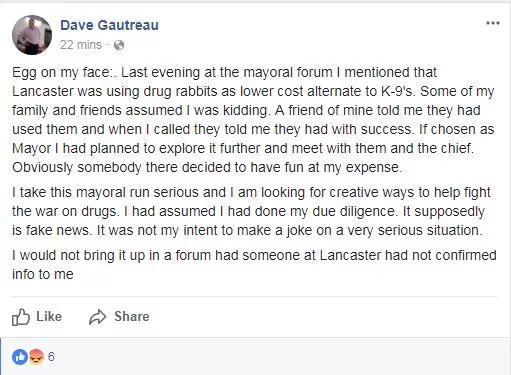Click the Share text label
Image resolution: width=511 pixels, height=375 pixels.
point(132,317)
